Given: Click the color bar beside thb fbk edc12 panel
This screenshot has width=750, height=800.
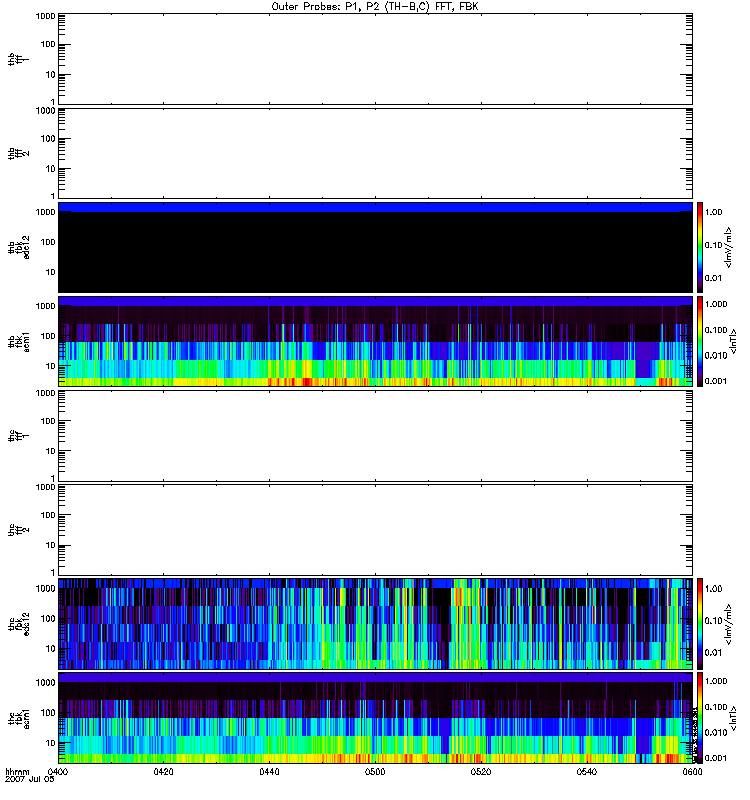Looking at the screenshot, I should tap(700, 247).
